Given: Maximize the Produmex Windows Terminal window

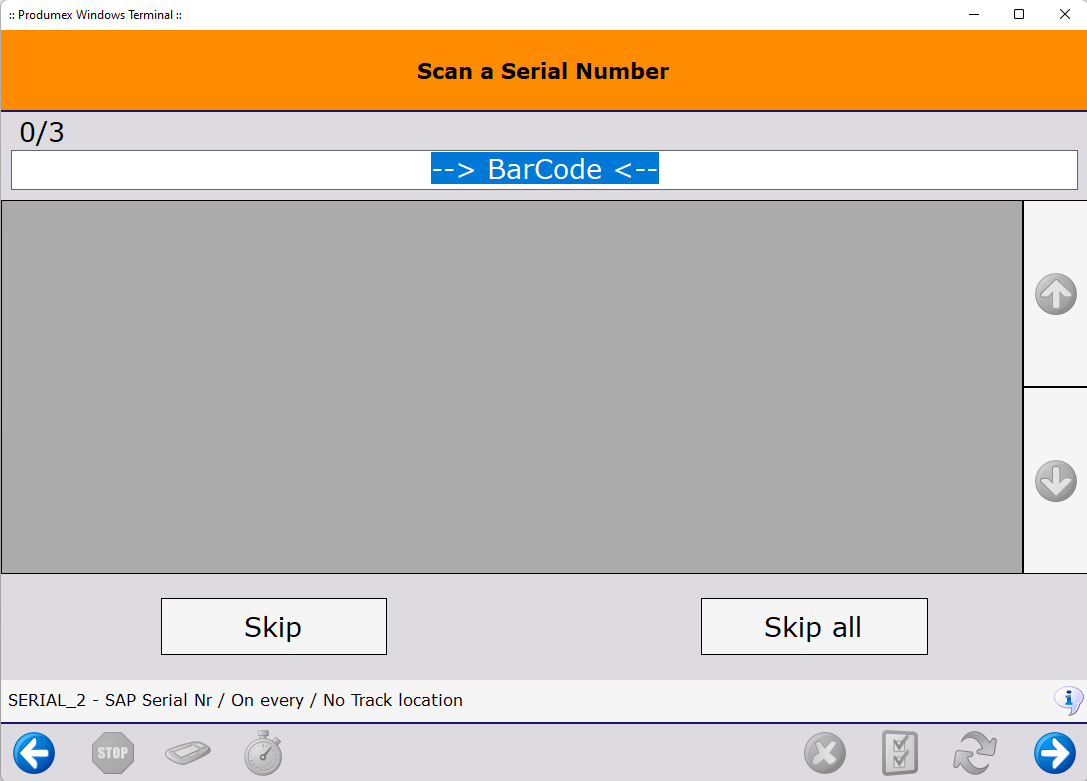Looking at the screenshot, I should [1019, 15].
